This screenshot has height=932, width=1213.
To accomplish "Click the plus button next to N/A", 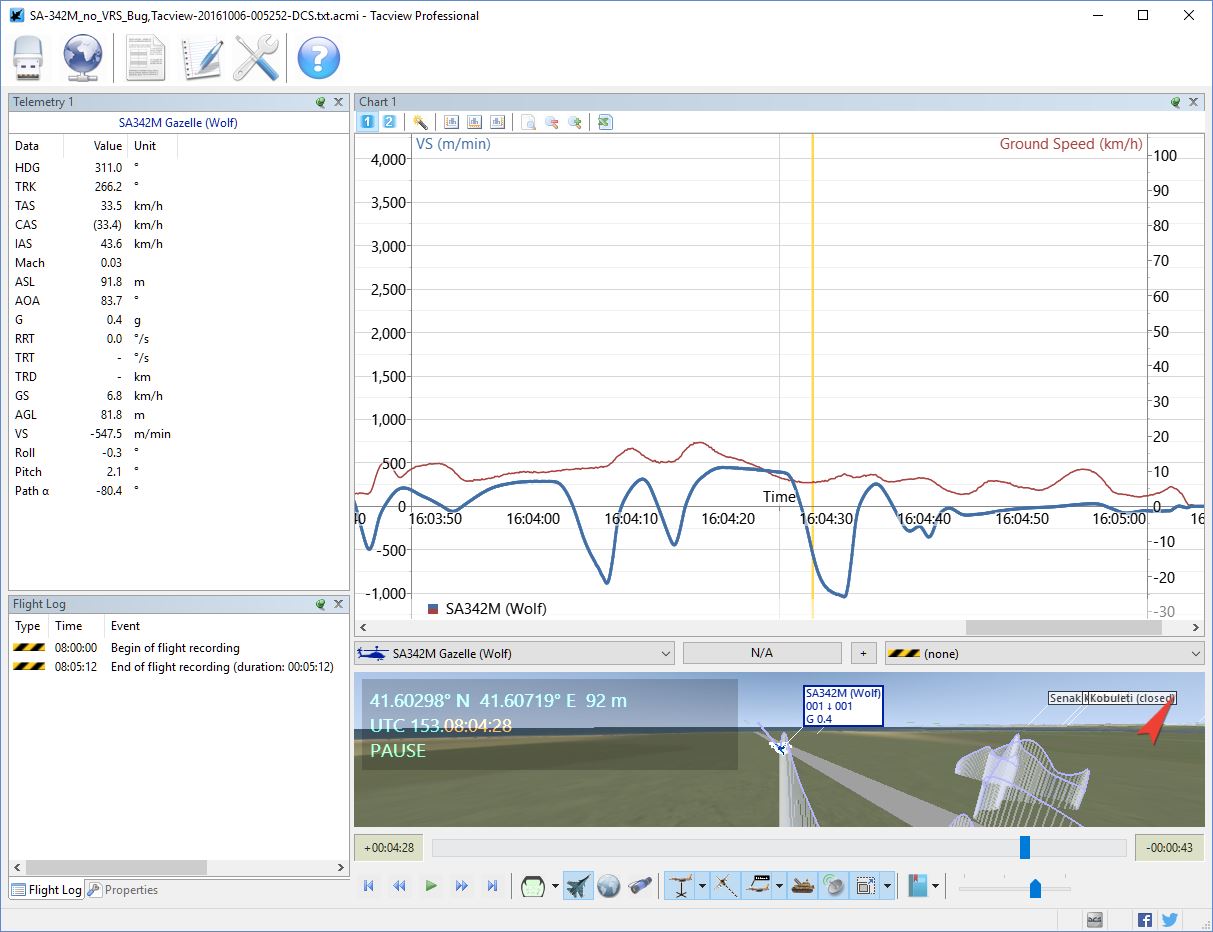I will (x=863, y=653).
